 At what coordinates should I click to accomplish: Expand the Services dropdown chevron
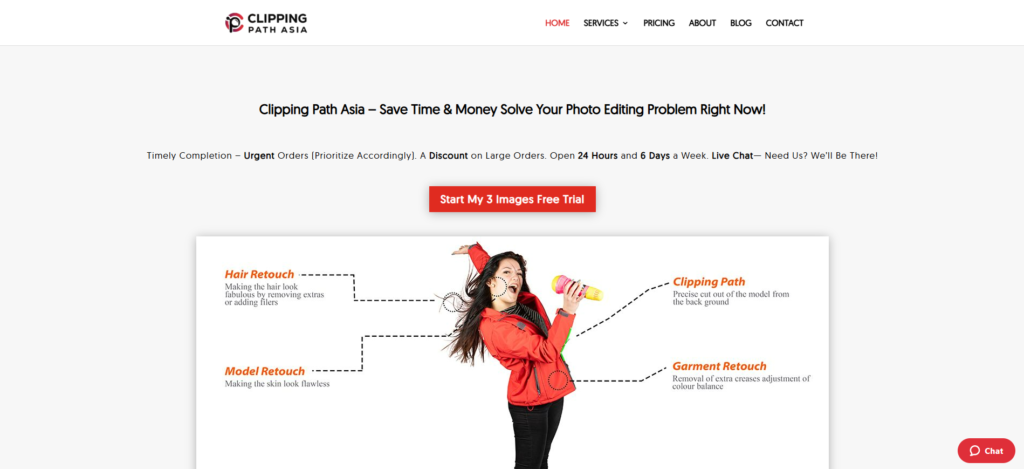[x=625, y=23]
